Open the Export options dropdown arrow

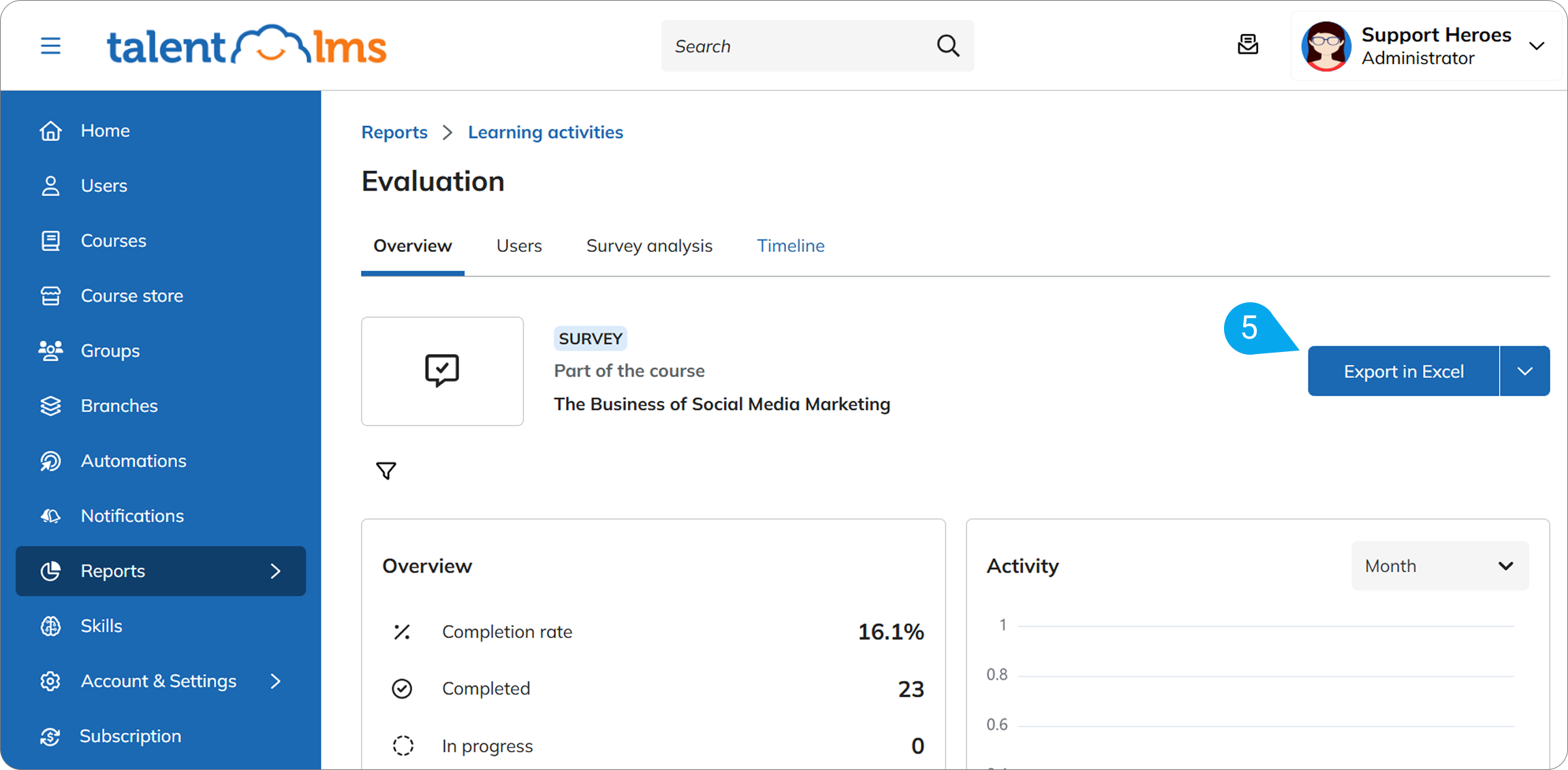tap(1525, 371)
